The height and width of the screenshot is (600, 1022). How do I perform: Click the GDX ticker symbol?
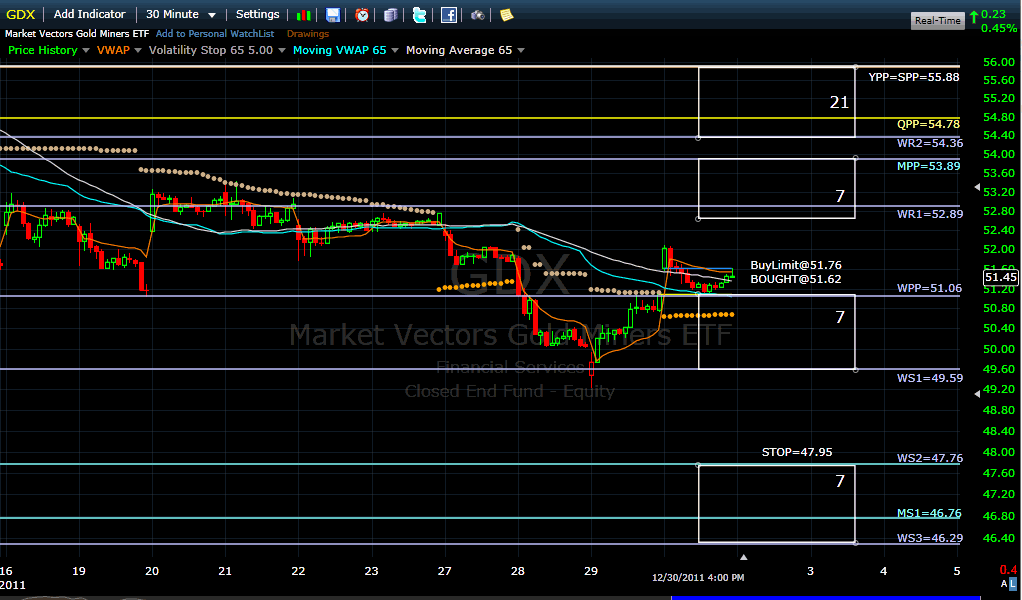(20, 14)
